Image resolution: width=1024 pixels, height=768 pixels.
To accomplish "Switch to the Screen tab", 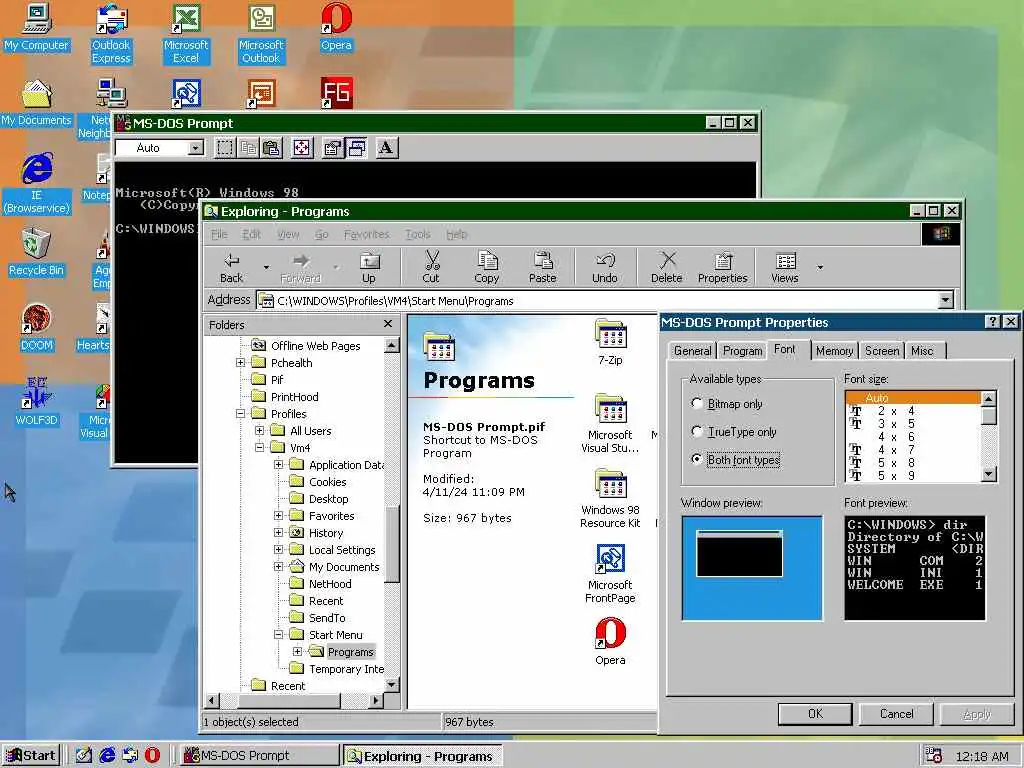I will click(x=882, y=351).
